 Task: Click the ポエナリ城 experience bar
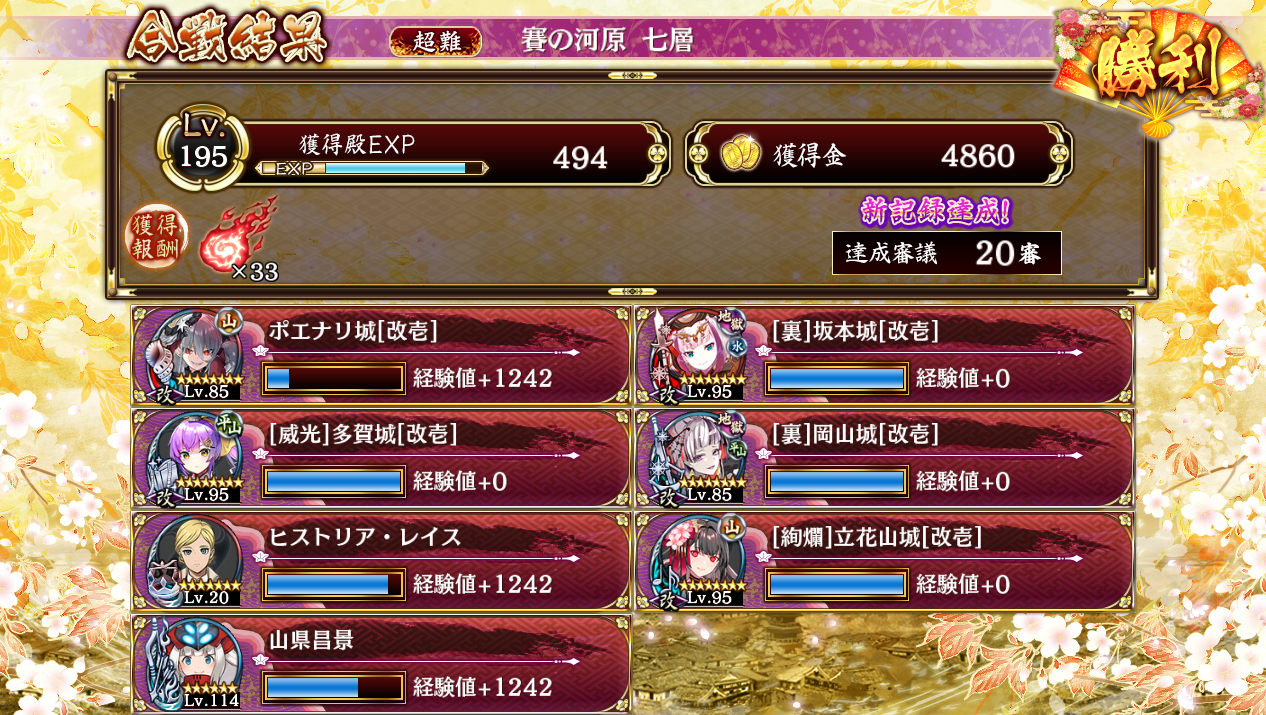pyautogui.click(x=334, y=378)
